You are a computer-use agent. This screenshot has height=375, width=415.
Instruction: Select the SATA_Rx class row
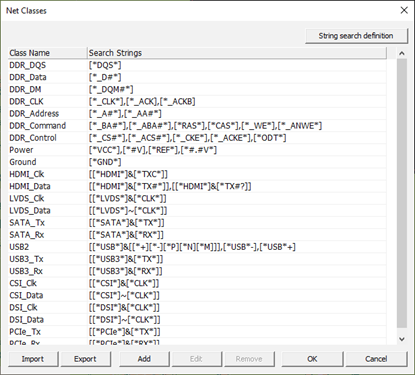197,235
